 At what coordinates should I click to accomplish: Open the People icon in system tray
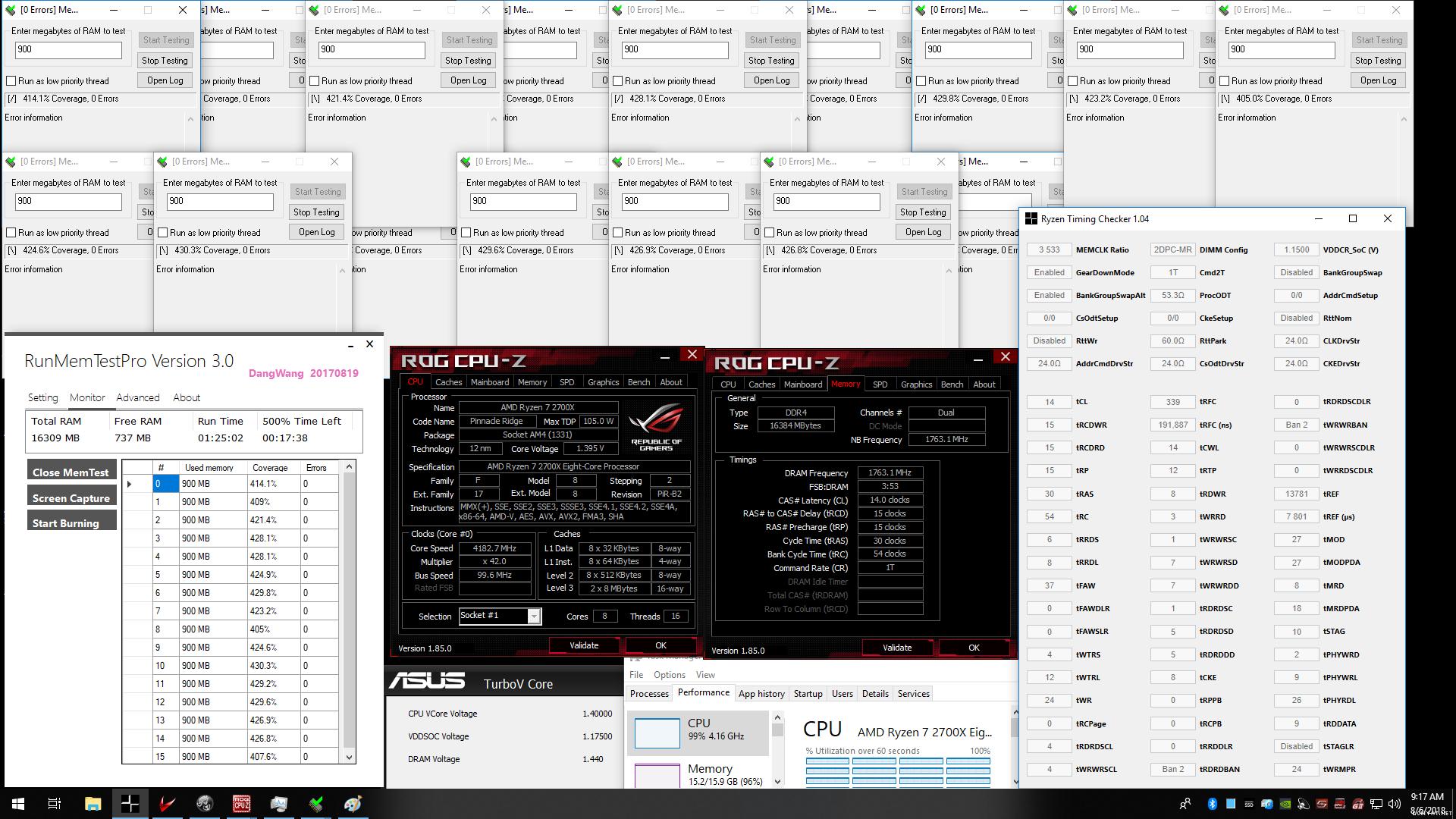coord(1185,804)
